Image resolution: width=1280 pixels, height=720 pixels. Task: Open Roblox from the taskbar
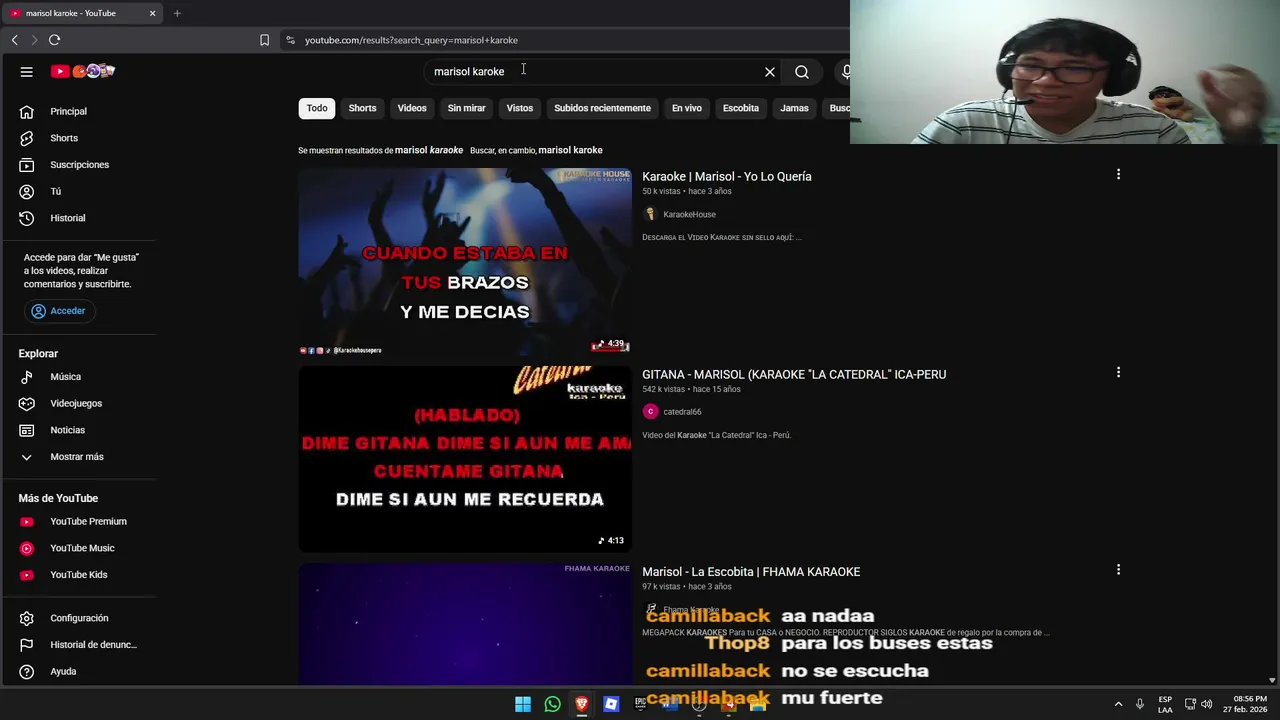[611, 704]
